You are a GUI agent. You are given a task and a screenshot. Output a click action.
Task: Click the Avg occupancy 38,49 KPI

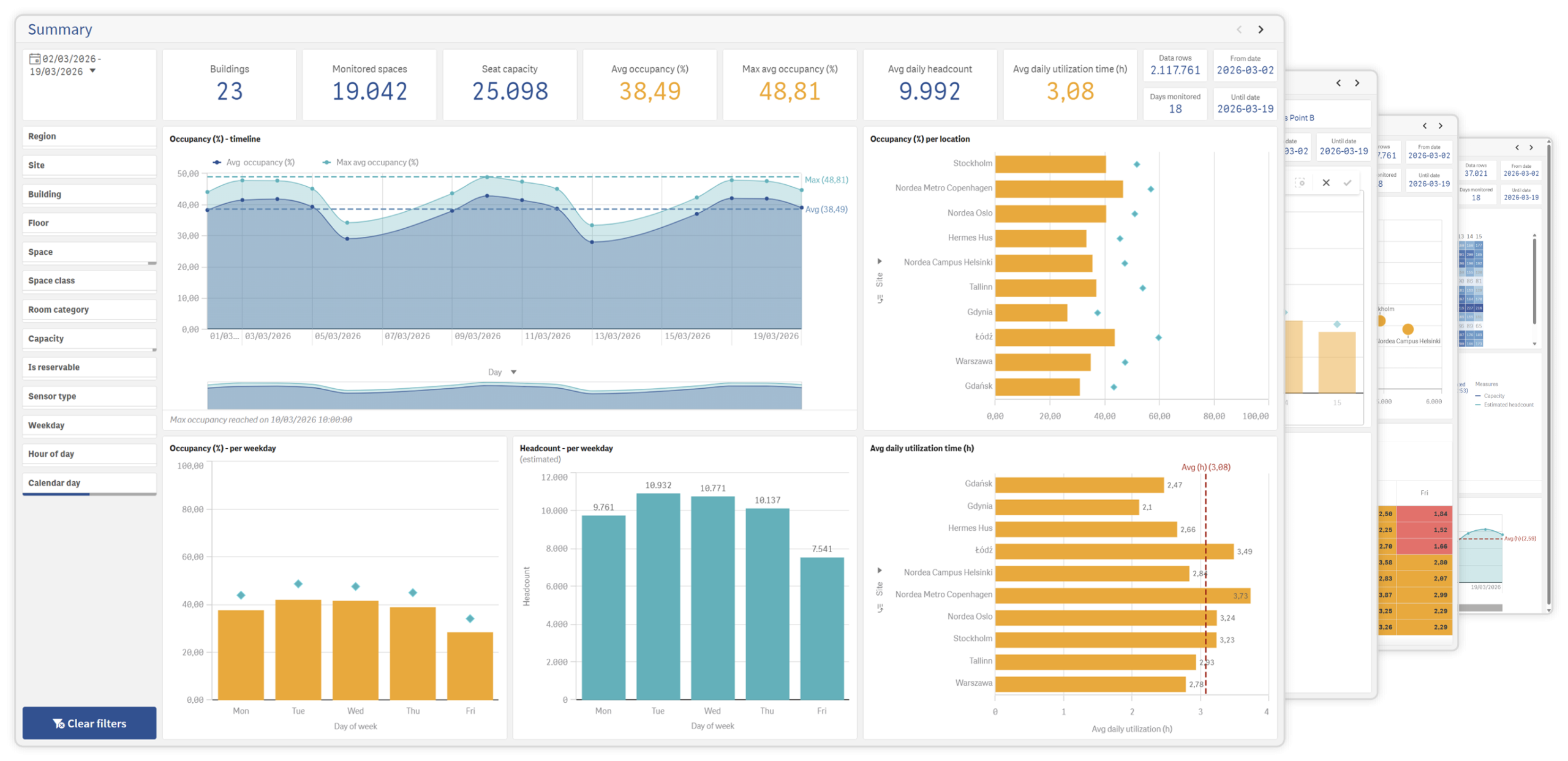[x=649, y=84]
